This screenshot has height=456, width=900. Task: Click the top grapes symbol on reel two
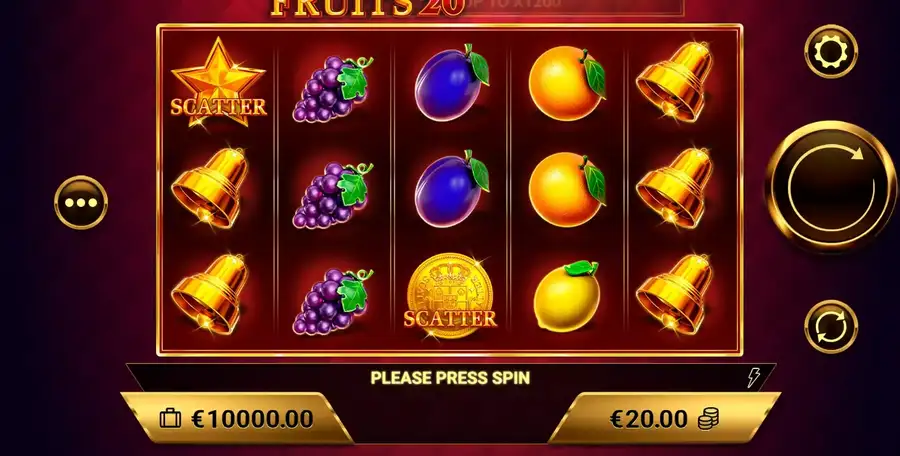332,88
